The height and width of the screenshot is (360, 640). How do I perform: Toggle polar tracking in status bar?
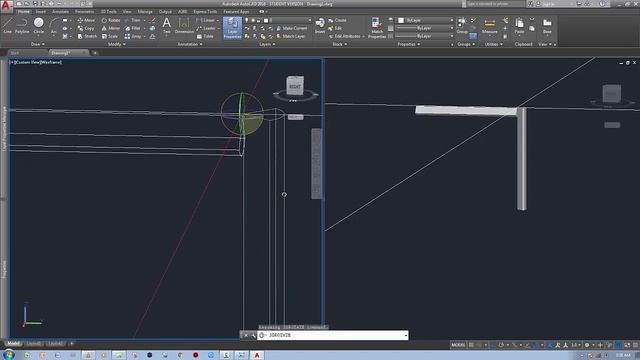[x=501, y=345]
